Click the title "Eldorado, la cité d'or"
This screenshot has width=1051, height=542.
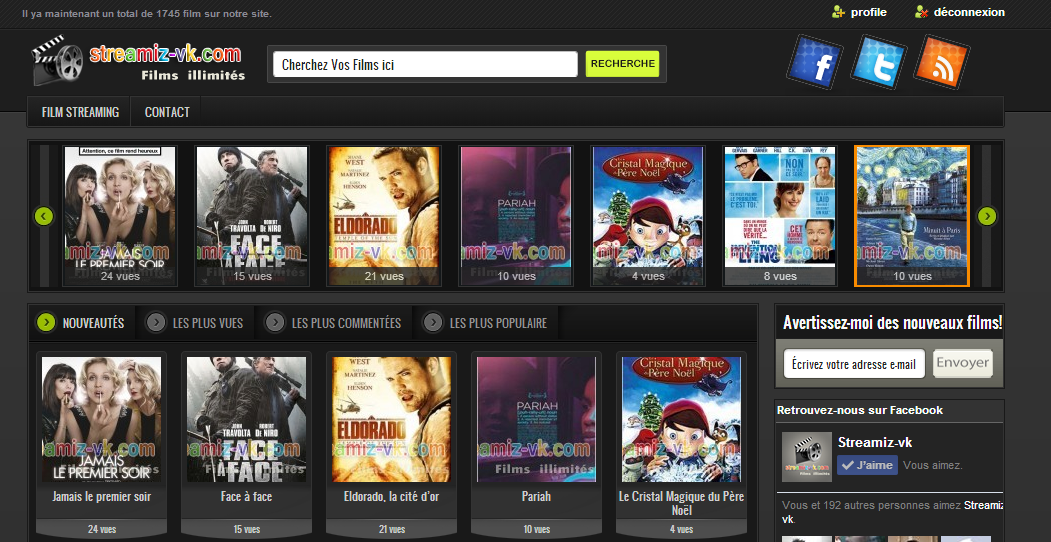pos(391,497)
